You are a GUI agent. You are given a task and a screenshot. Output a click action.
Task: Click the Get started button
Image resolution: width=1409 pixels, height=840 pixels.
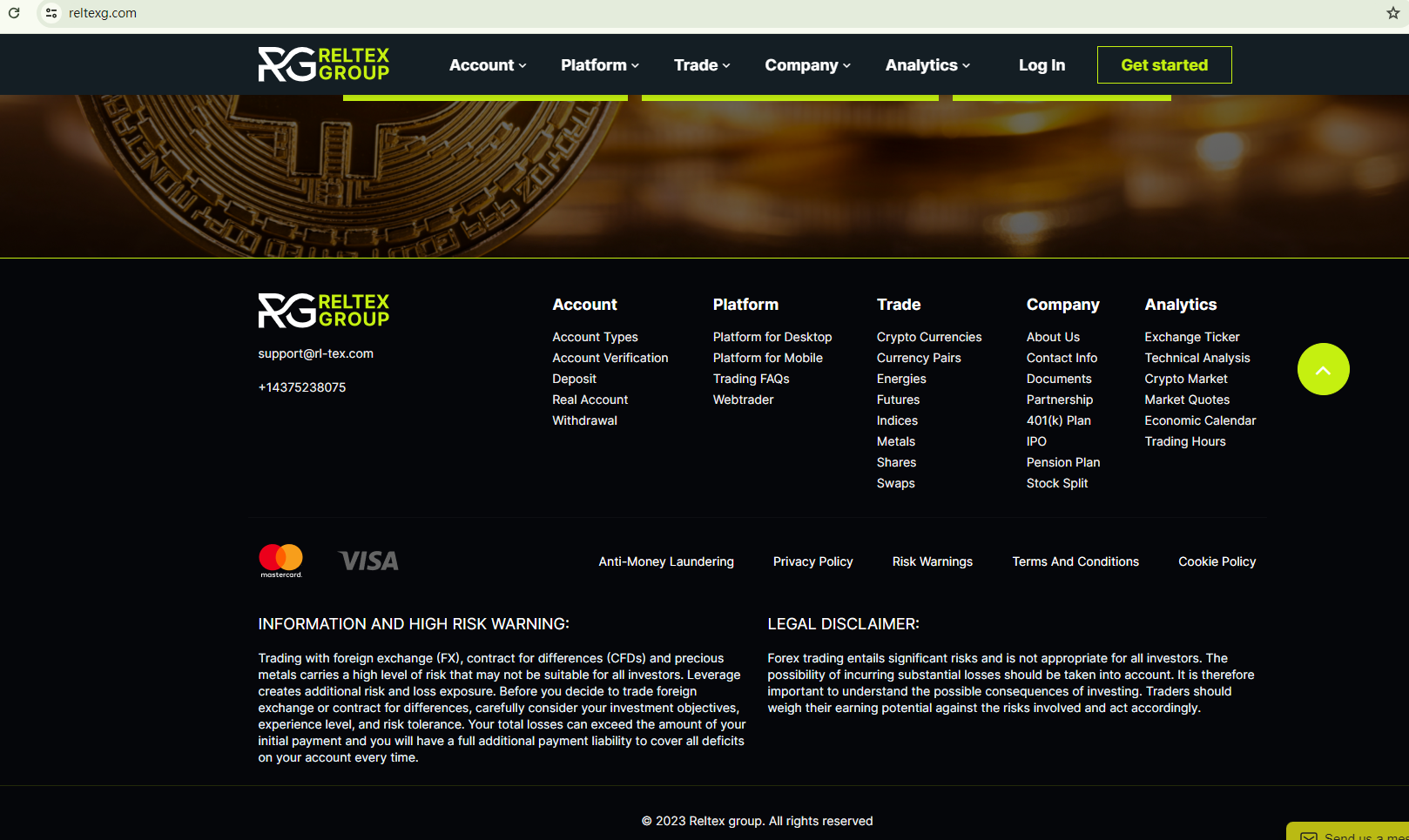(1164, 65)
